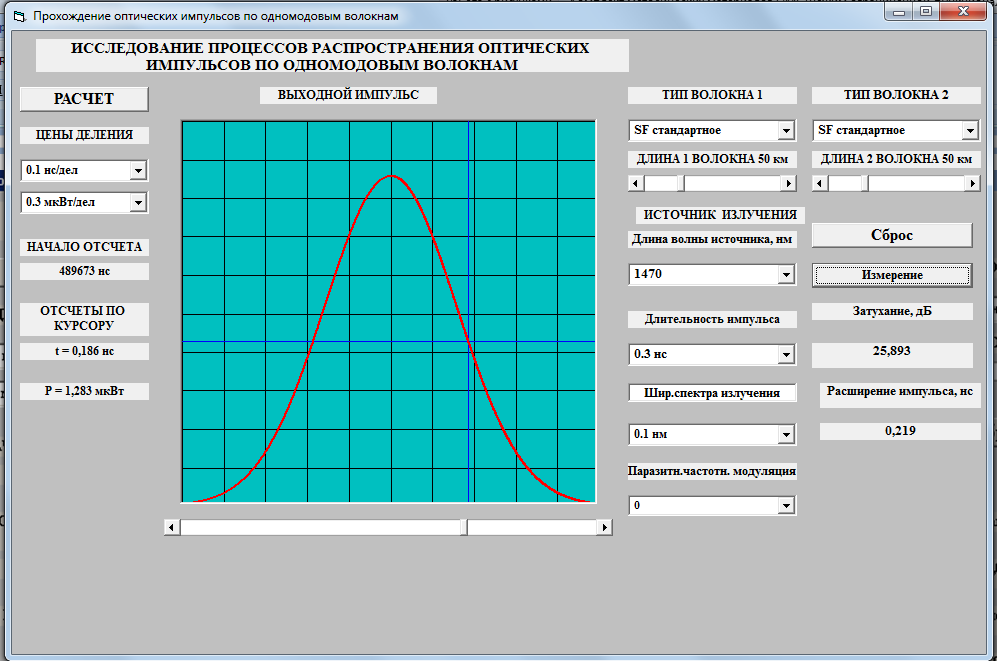Click right arrow of fiber 1 length slider

788,184
